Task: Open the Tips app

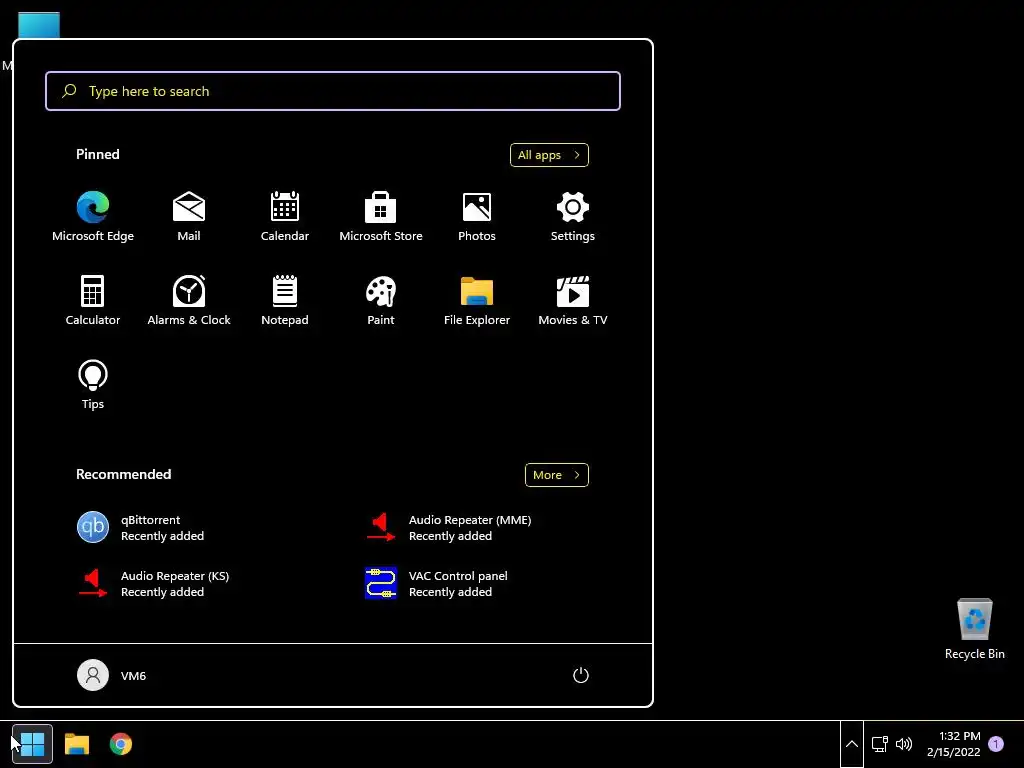Action: (x=93, y=385)
